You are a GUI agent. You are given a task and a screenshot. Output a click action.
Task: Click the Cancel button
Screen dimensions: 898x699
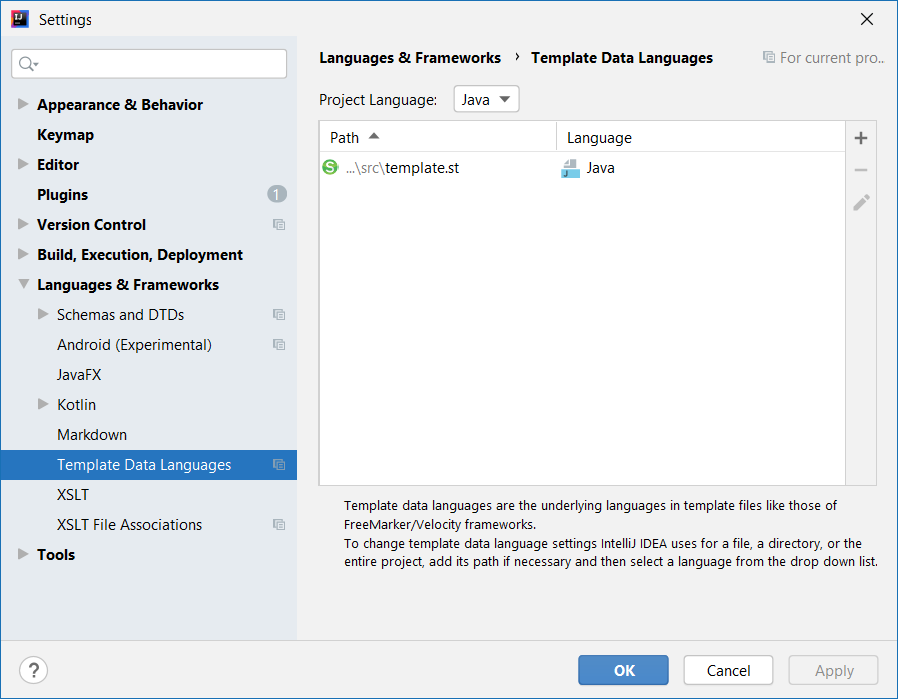click(728, 670)
